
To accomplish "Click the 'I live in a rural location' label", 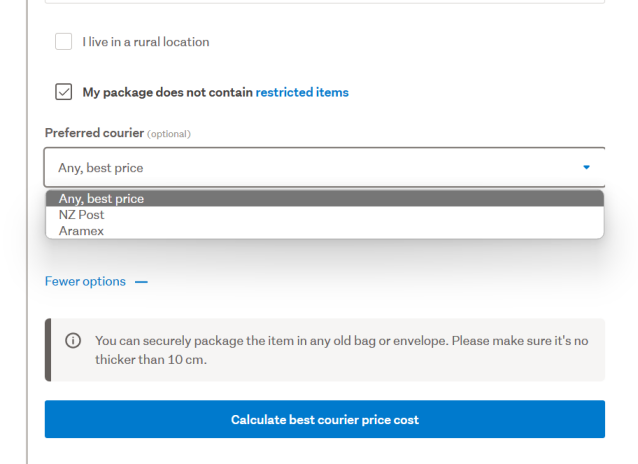I will pos(146,42).
